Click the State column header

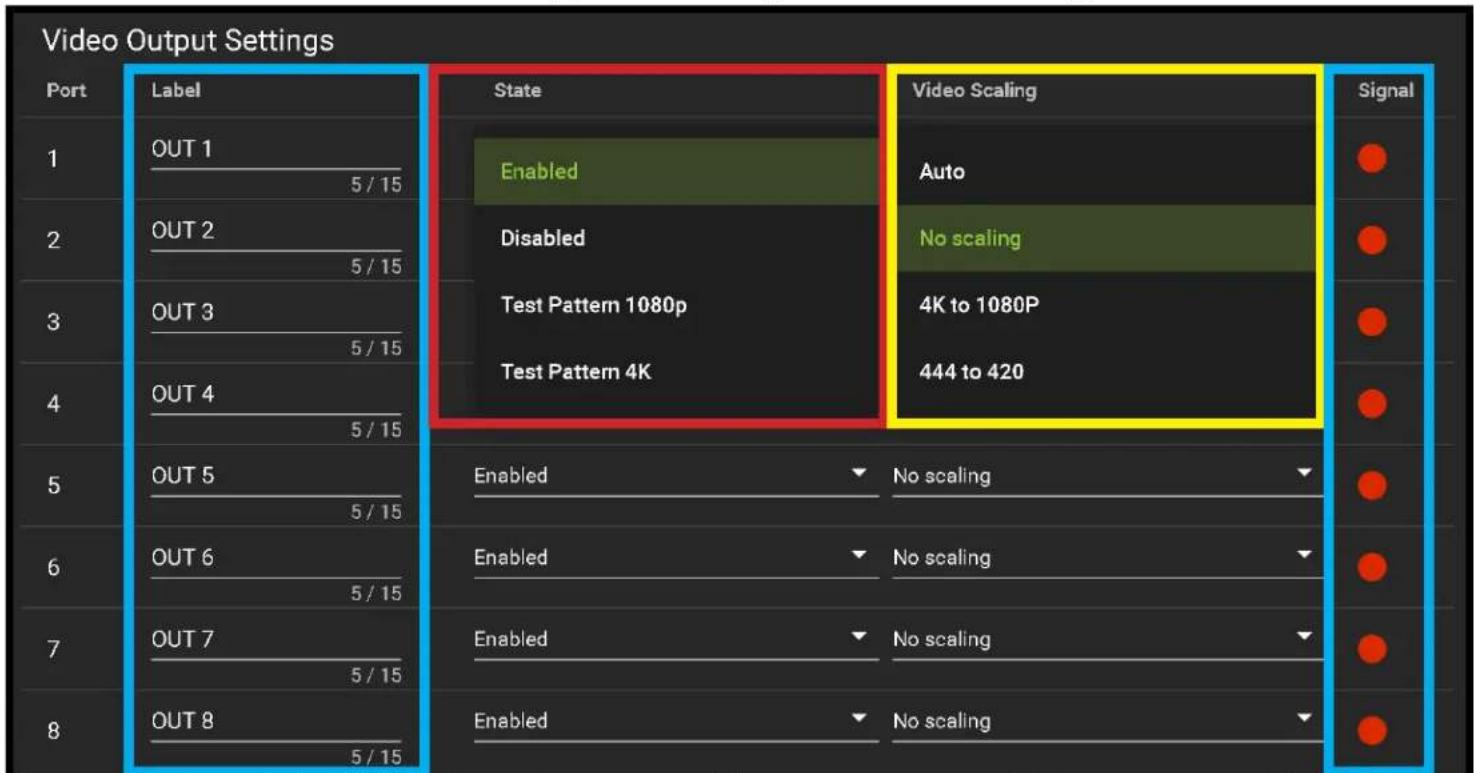click(517, 90)
